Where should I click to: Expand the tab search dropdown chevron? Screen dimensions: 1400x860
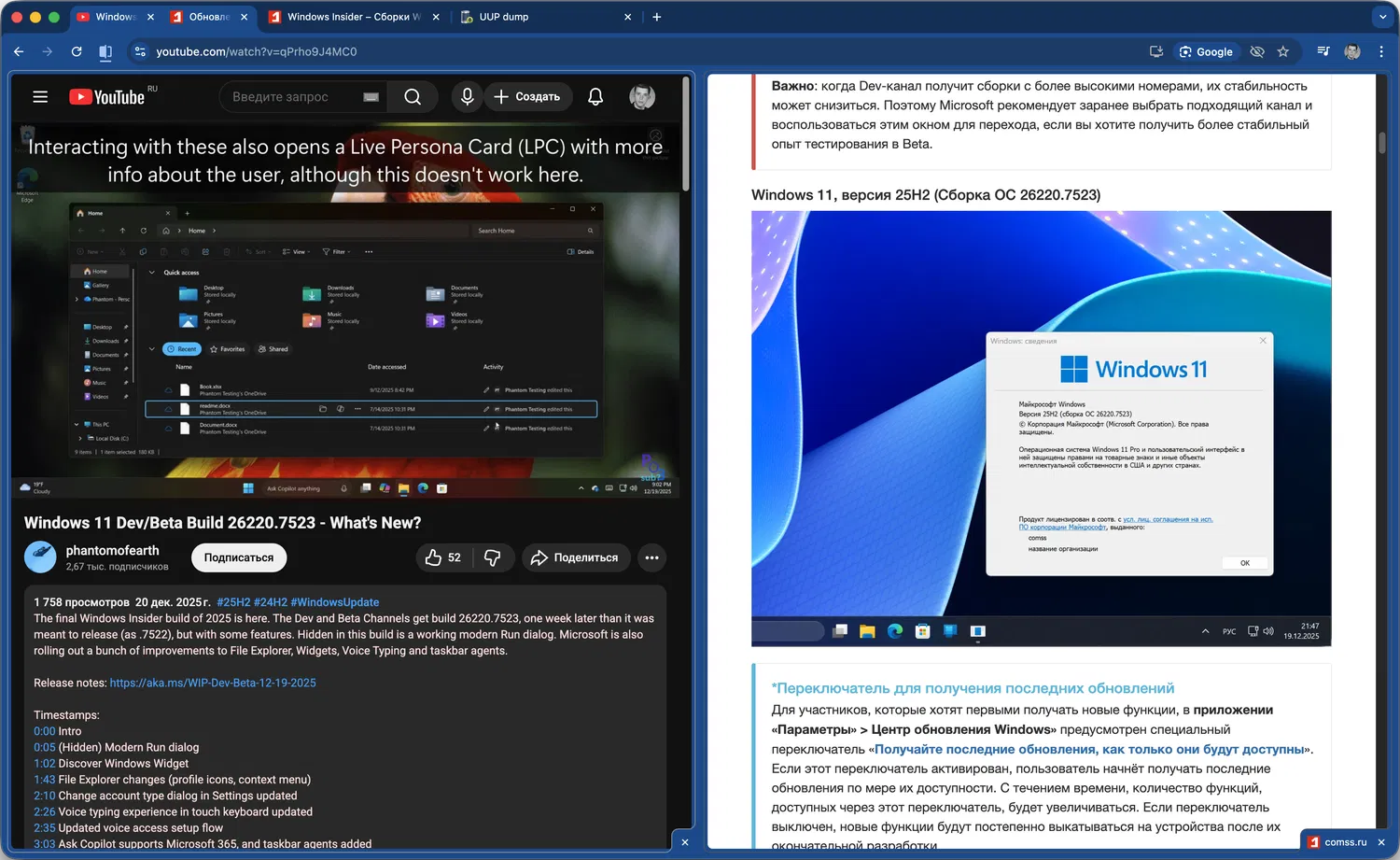click(1383, 17)
